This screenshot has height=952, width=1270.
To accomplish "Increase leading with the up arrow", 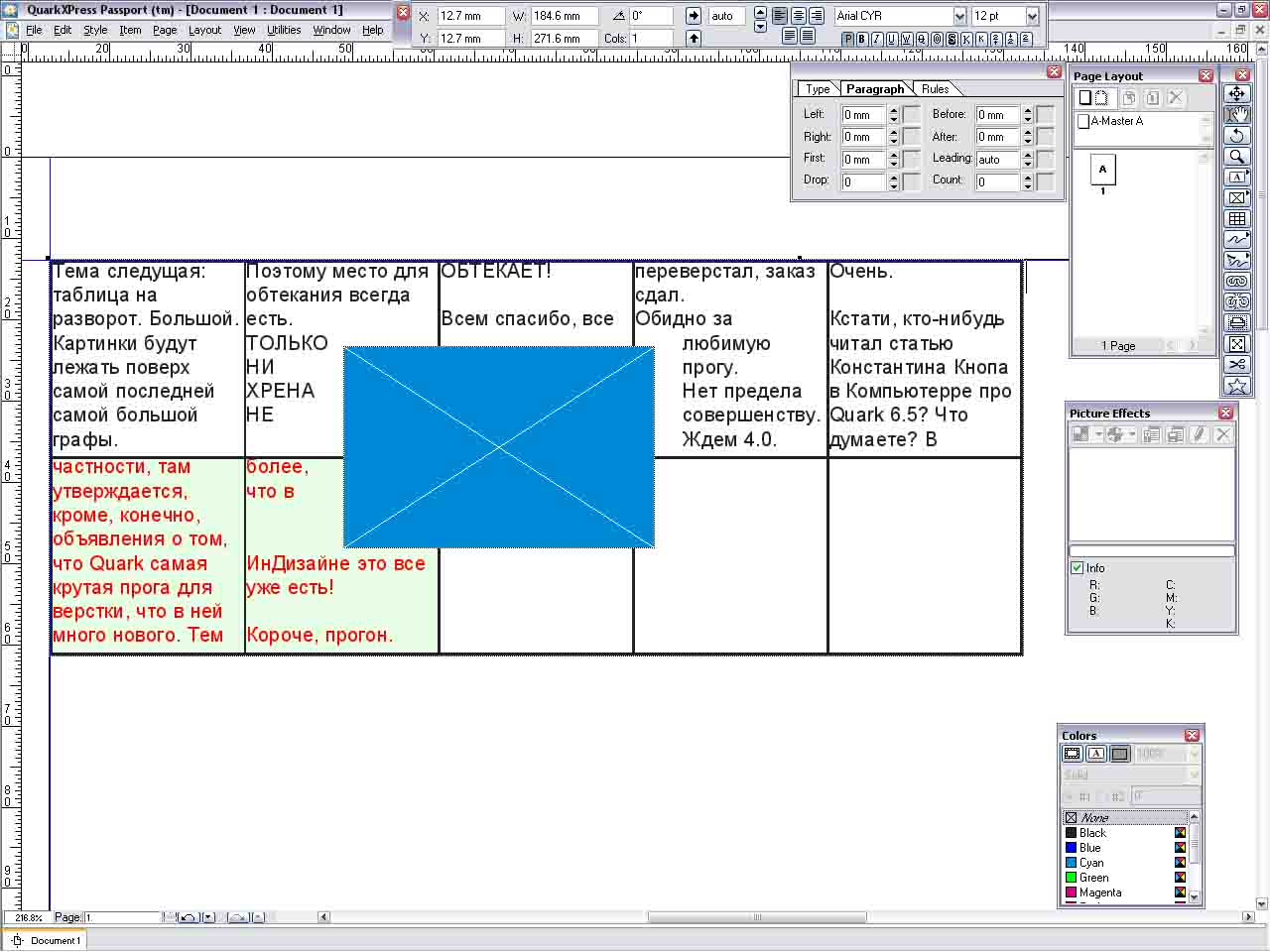I will pyautogui.click(x=760, y=12).
